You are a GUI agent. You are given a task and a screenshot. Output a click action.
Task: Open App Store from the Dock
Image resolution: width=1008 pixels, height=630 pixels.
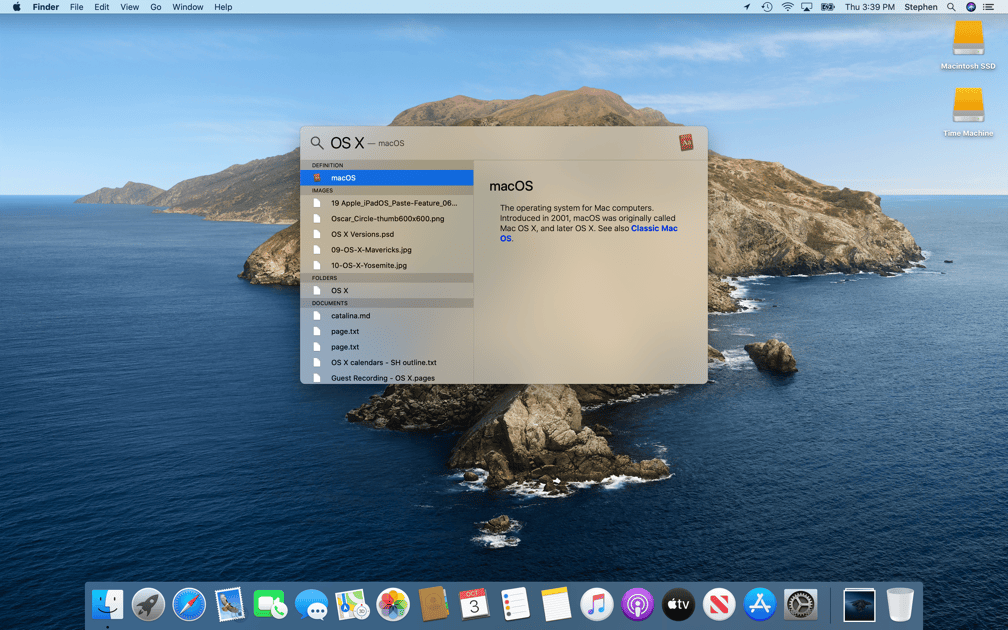(x=760, y=604)
